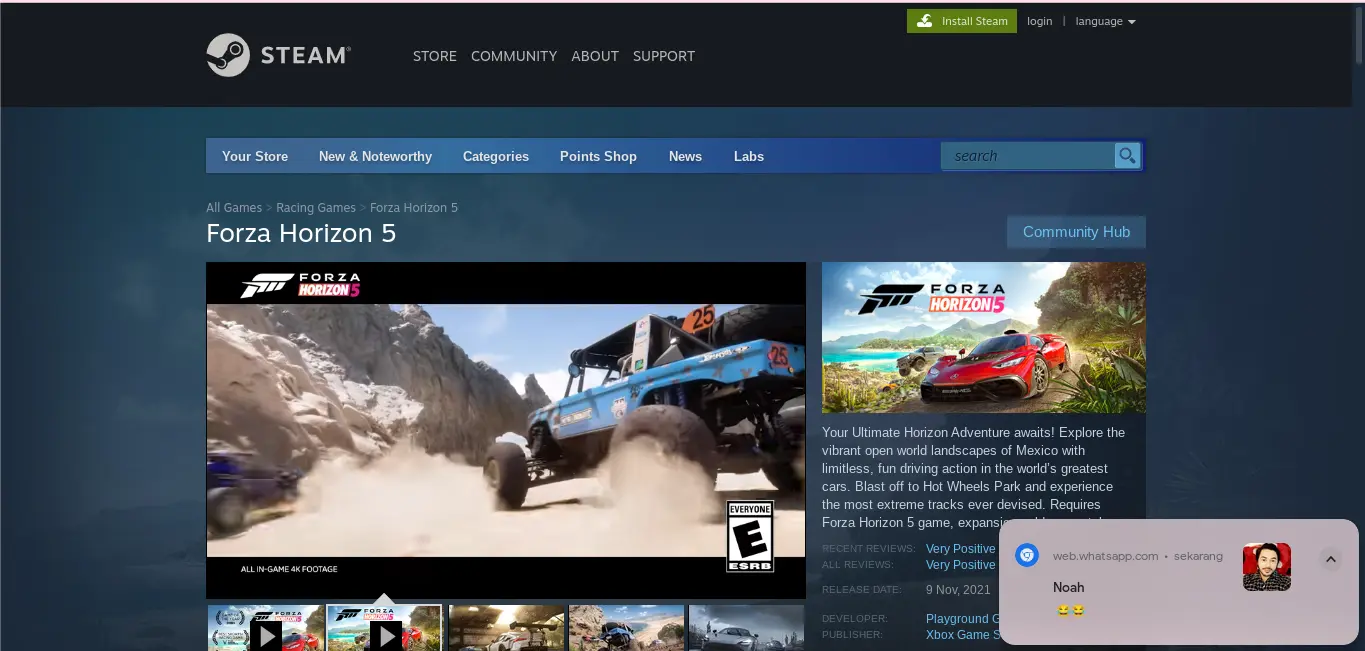Click the Forza Horizon 5 header capsule image

point(984,338)
